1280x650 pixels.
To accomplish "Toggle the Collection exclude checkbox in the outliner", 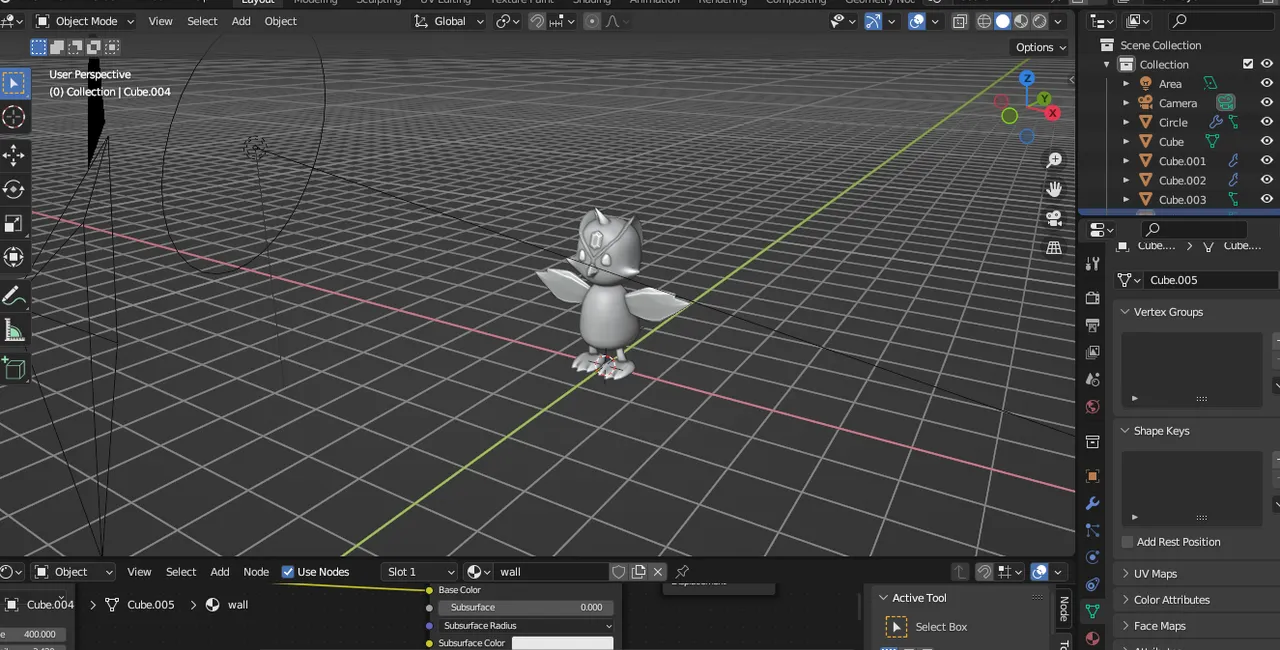I will 1248,64.
